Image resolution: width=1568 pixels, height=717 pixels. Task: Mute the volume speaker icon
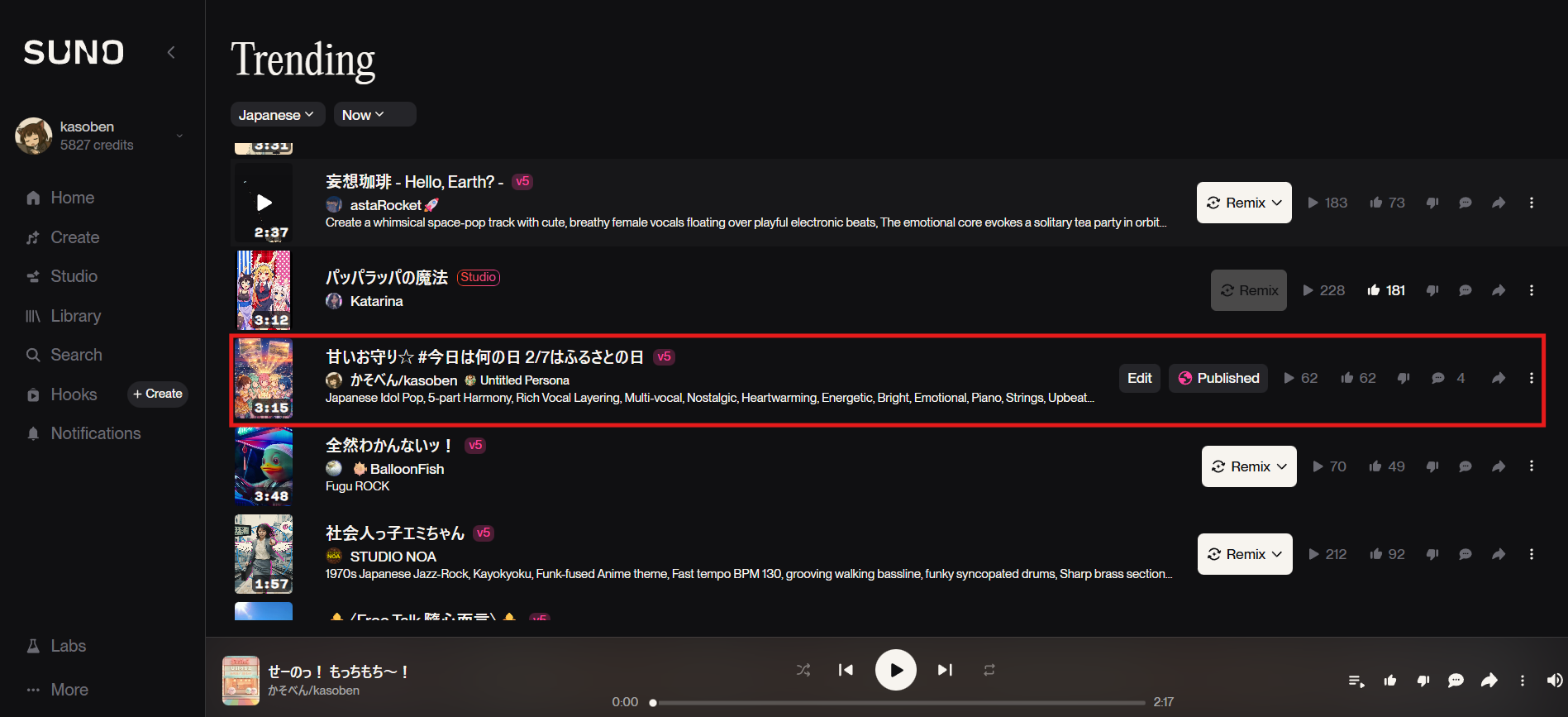[1554, 681]
